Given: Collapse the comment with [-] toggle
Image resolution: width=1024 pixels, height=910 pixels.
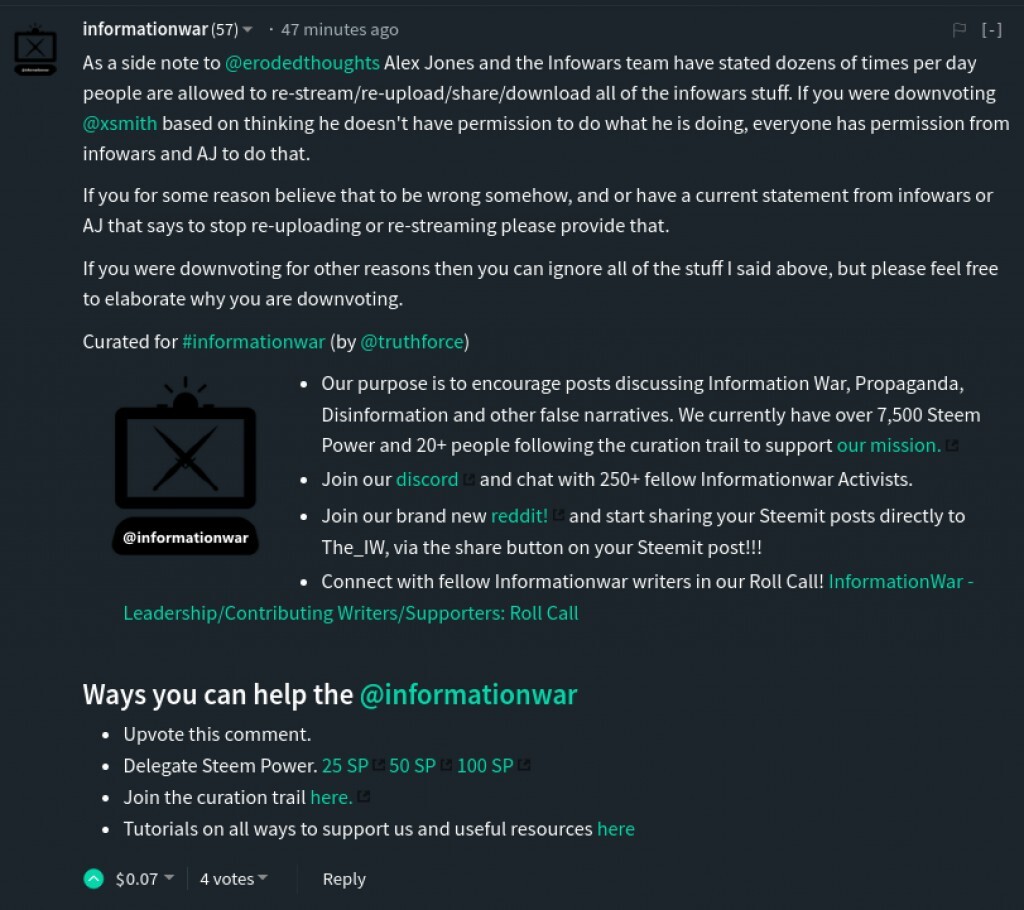Looking at the screenshot, I should coord(991,29).
